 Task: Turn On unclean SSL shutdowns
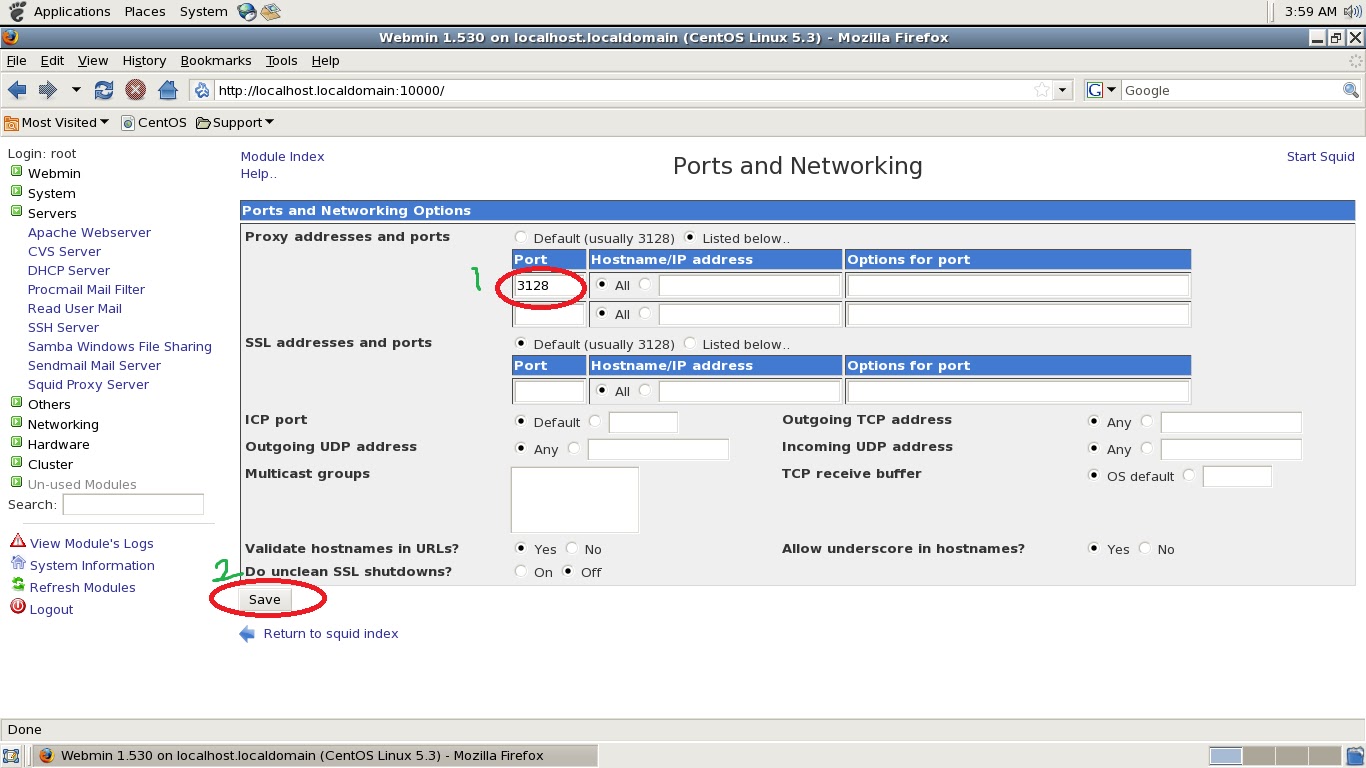click(x=520, y=571)
